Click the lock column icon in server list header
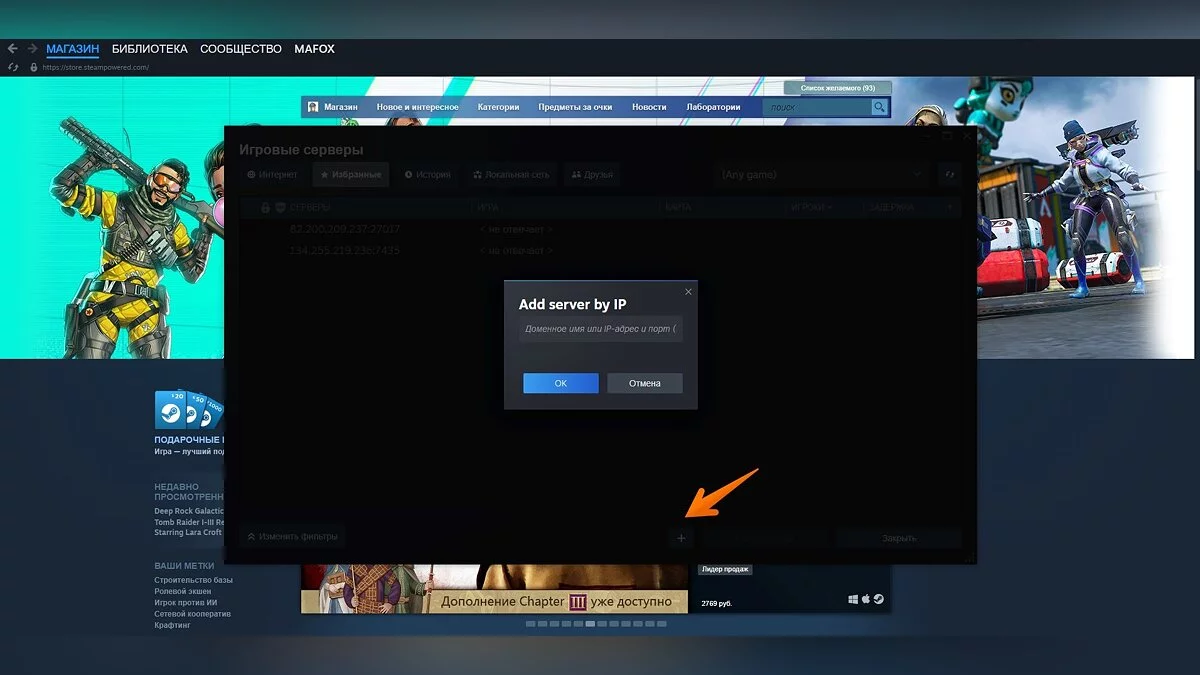 coord(265,208)
